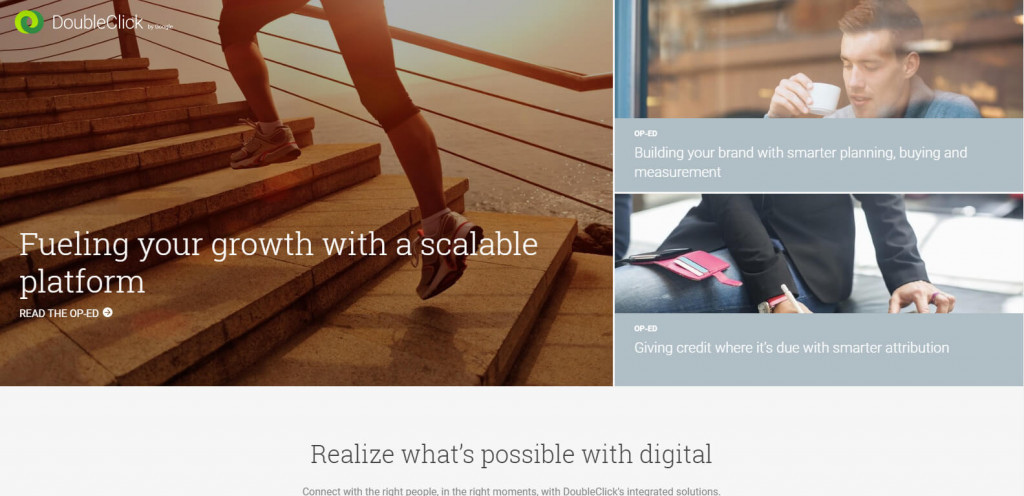Click the white coffee cup in the photo
The height and width of the screenshot is (496, 1024).
tap(824, 99)
